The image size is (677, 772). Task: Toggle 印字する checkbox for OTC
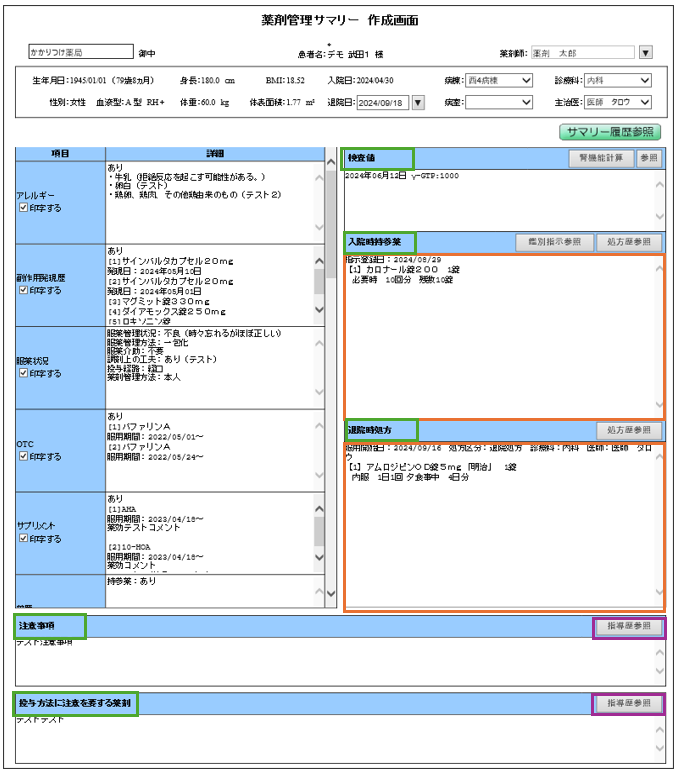23,456
